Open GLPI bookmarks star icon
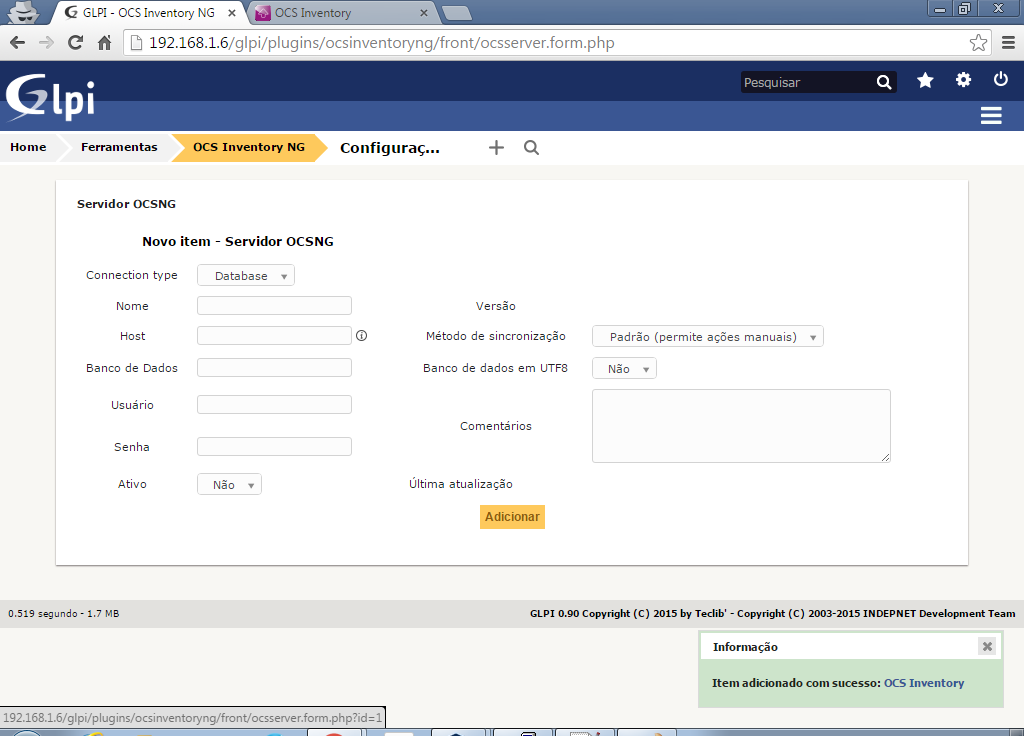1024x736 pixels. (925, 80)
